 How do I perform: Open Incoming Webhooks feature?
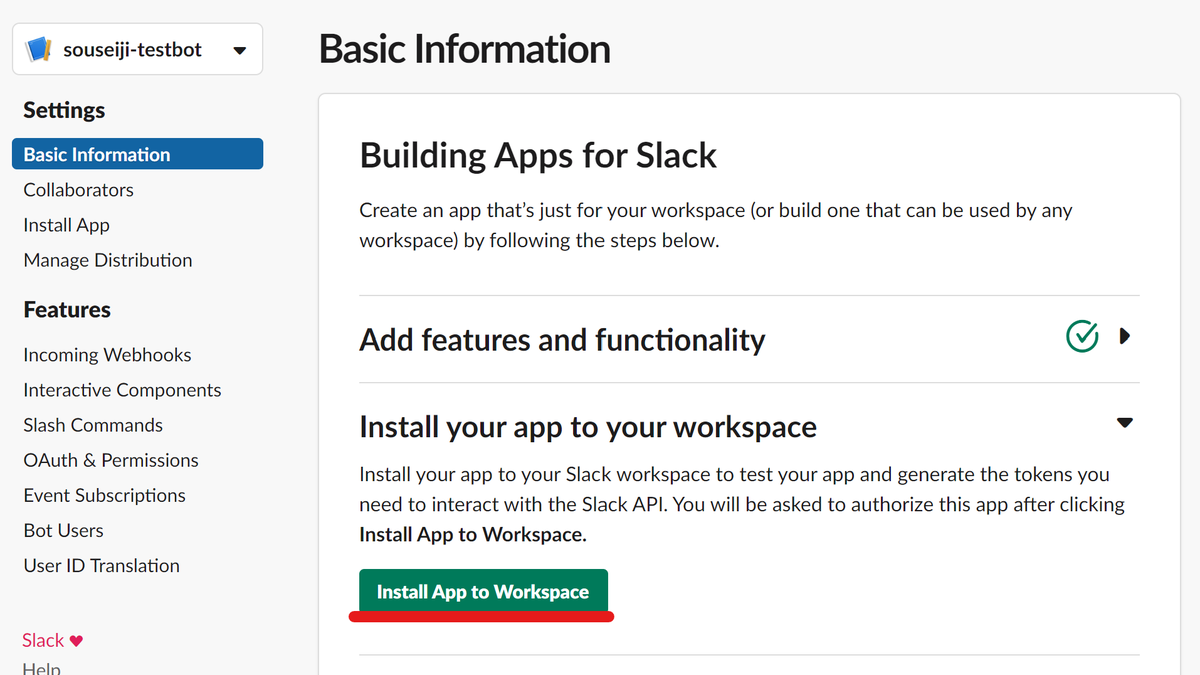107,355
